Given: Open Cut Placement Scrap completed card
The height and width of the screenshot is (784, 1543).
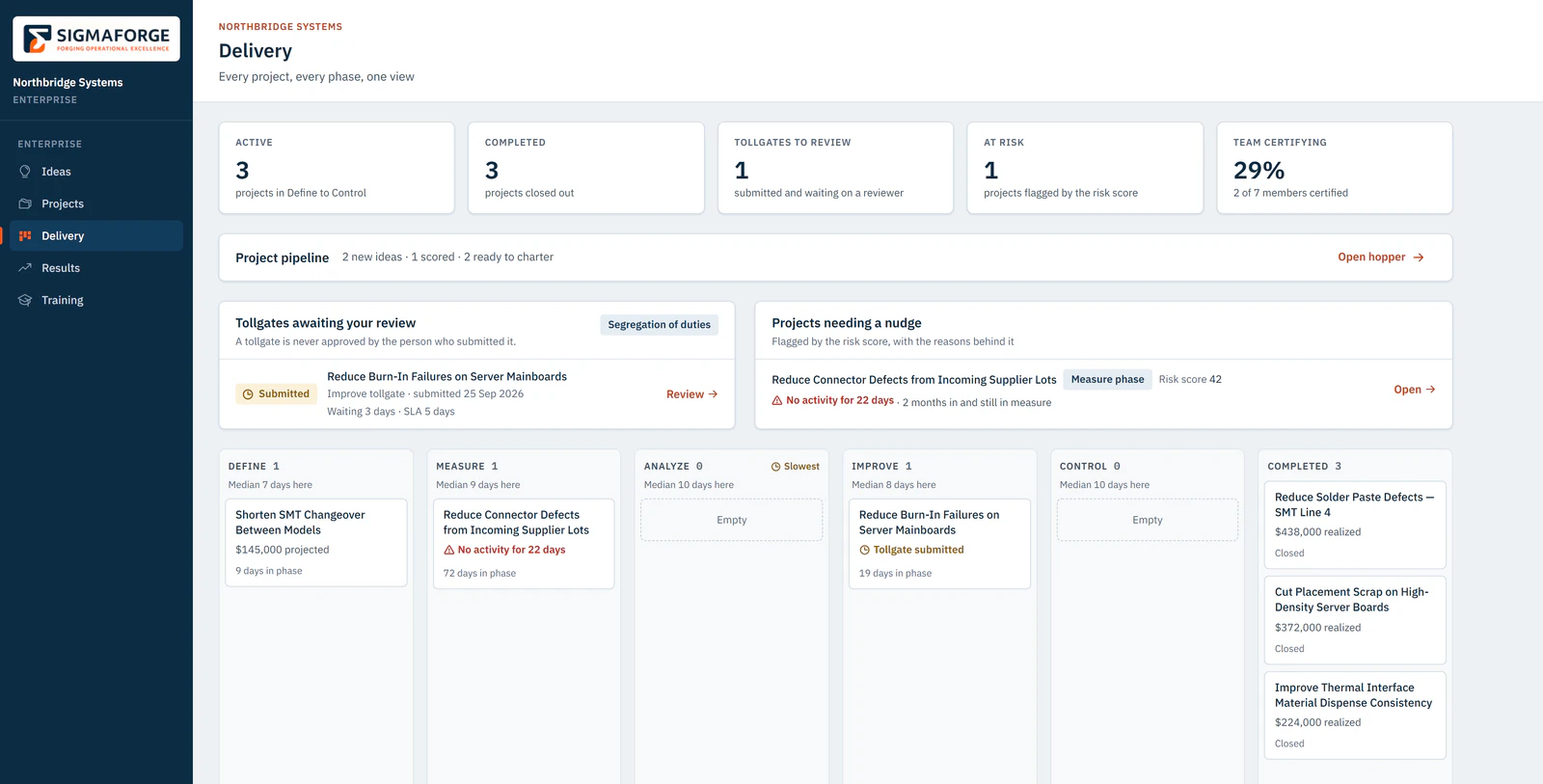Looking at the screenshot, I should (1355, 620).
